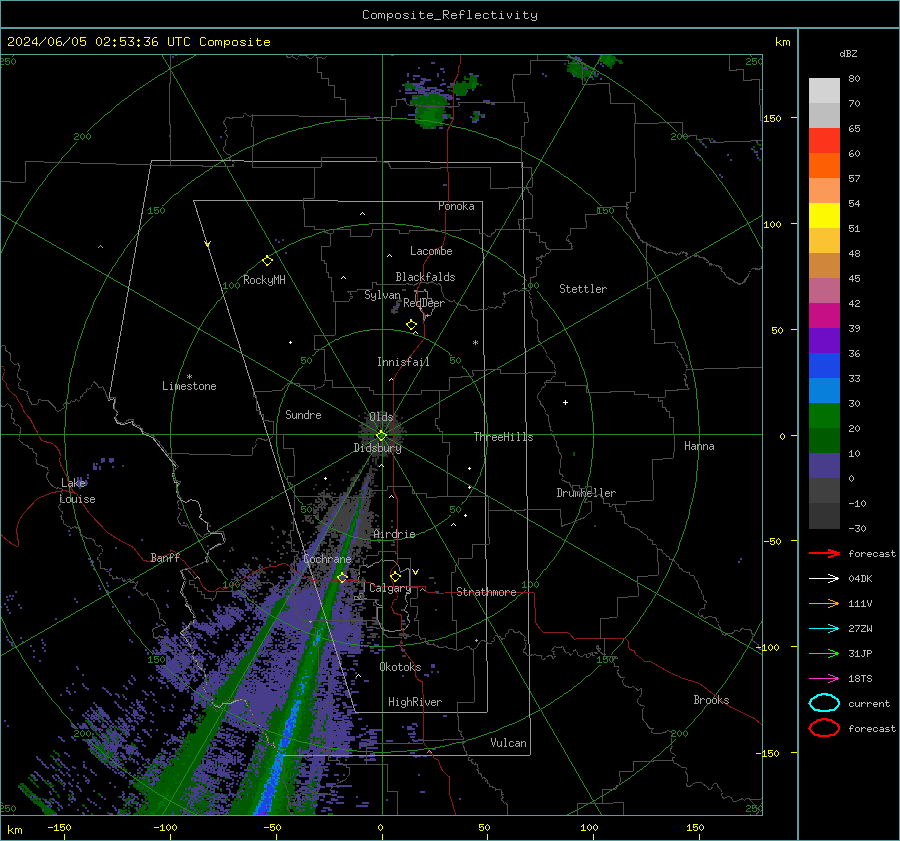This screenshot has height=841, width=900.
Task: Click the Limestone map label
Action: pos(189,386)
